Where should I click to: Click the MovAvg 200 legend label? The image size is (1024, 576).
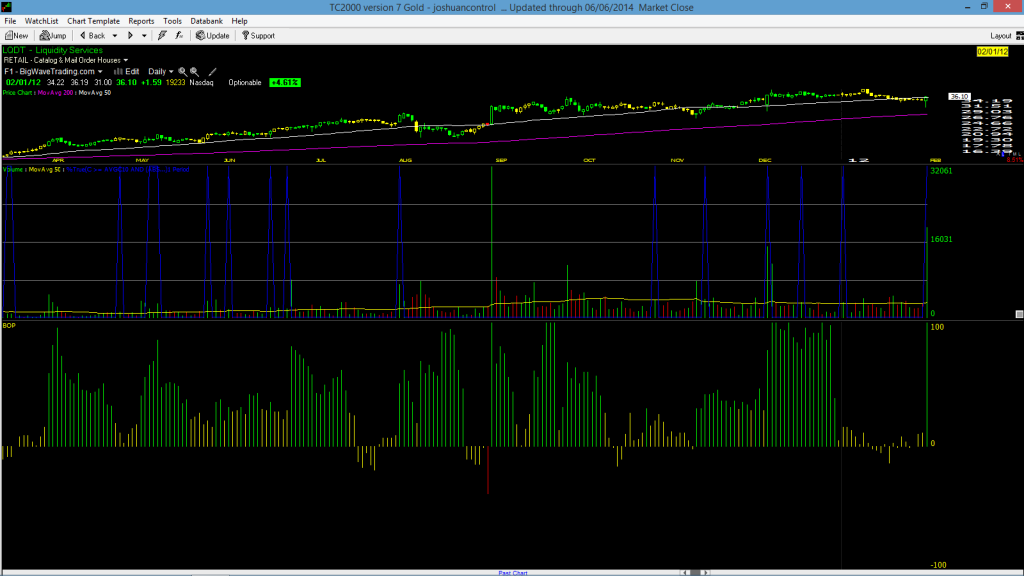(x=56, y=93)
